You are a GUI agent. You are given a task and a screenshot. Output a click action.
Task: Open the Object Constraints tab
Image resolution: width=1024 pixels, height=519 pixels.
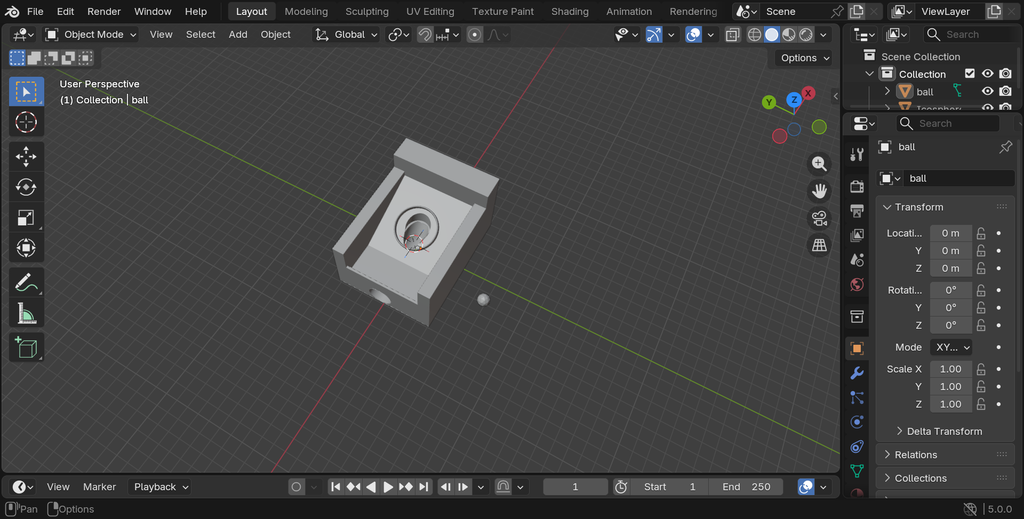point(857,447)
